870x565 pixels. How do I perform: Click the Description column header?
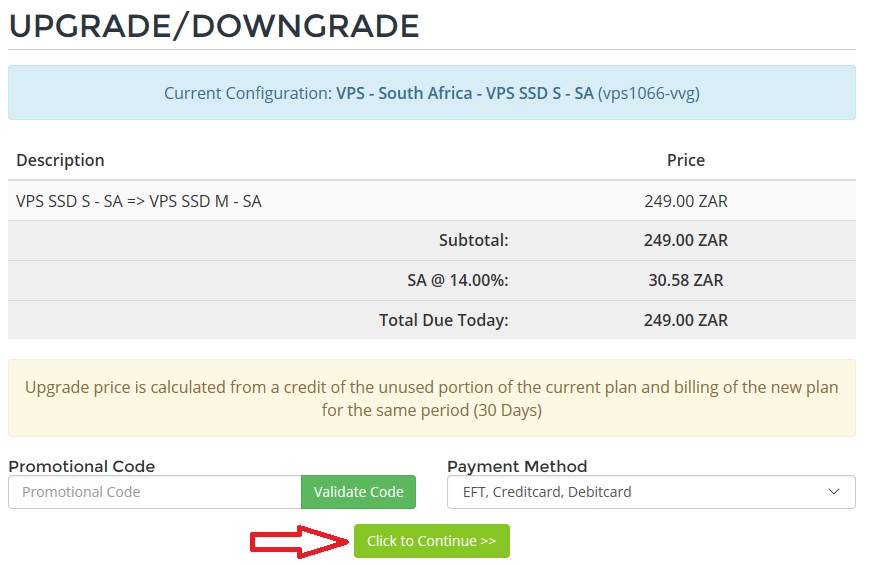click(60, 160)
